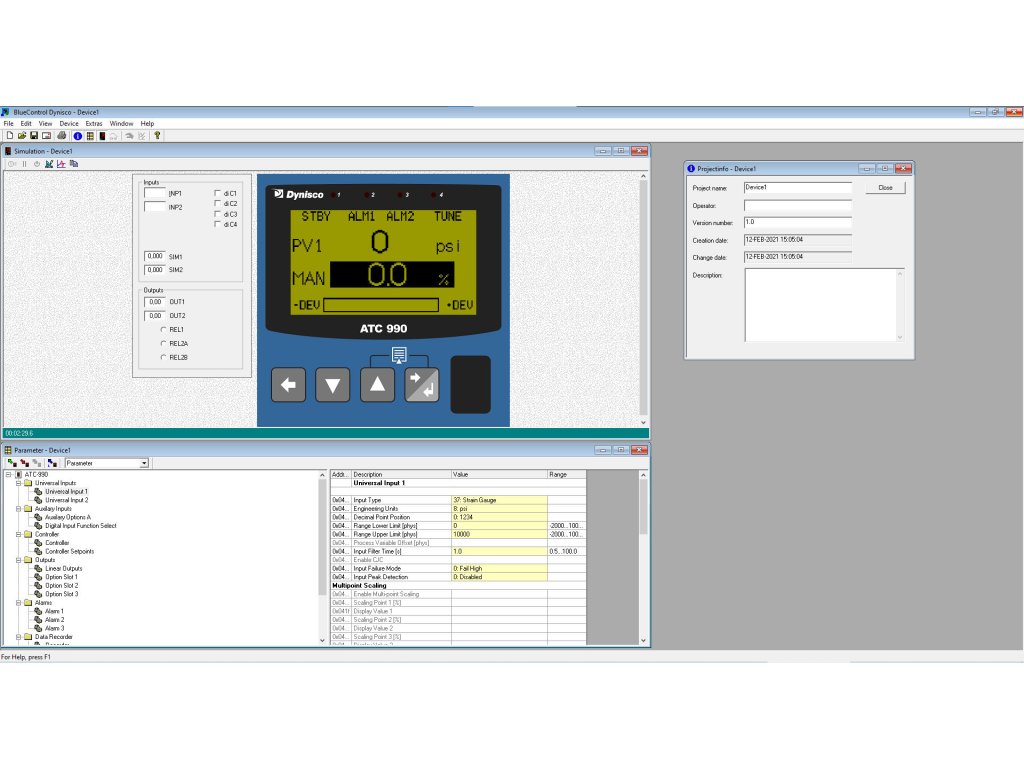Click the Print toolbar icon
This screenshot has width=1024, height=768.
click(x=61, y=136)
